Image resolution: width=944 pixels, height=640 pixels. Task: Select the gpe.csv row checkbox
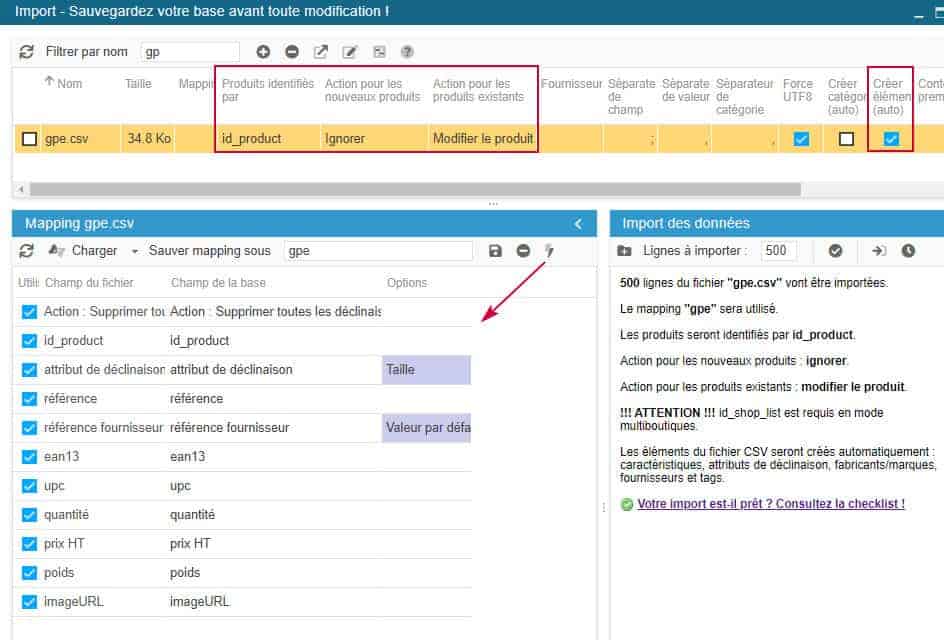coord(30,139)
